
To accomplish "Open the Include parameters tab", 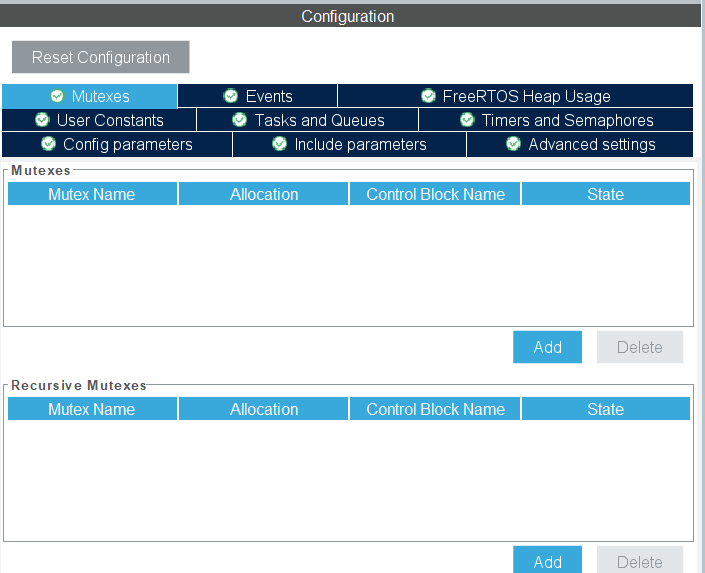I will click(349, 144).
